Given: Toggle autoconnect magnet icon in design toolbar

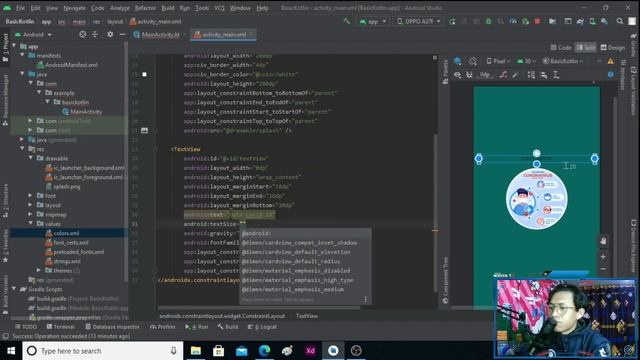Looking at the screenshot, I should click(469, 75).
